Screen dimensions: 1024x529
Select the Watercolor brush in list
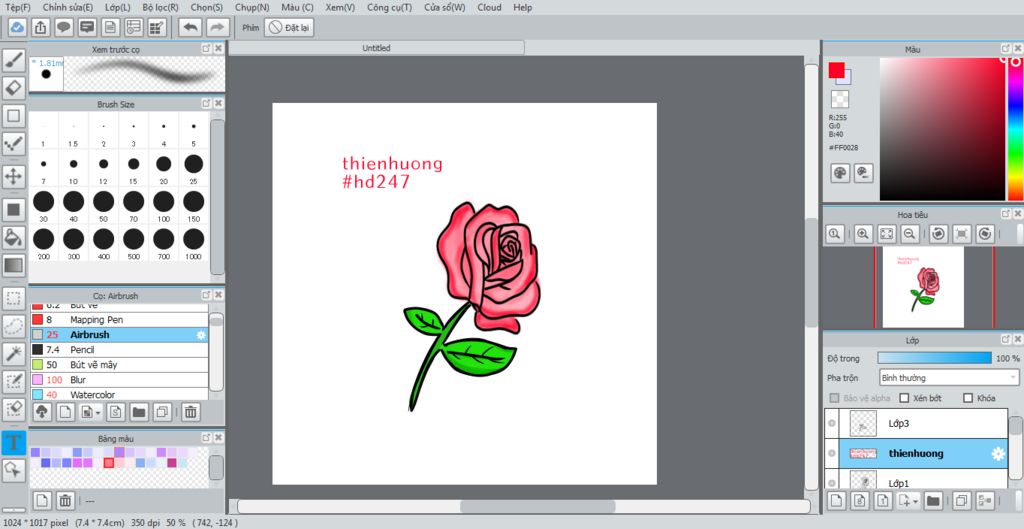point(119,394)
